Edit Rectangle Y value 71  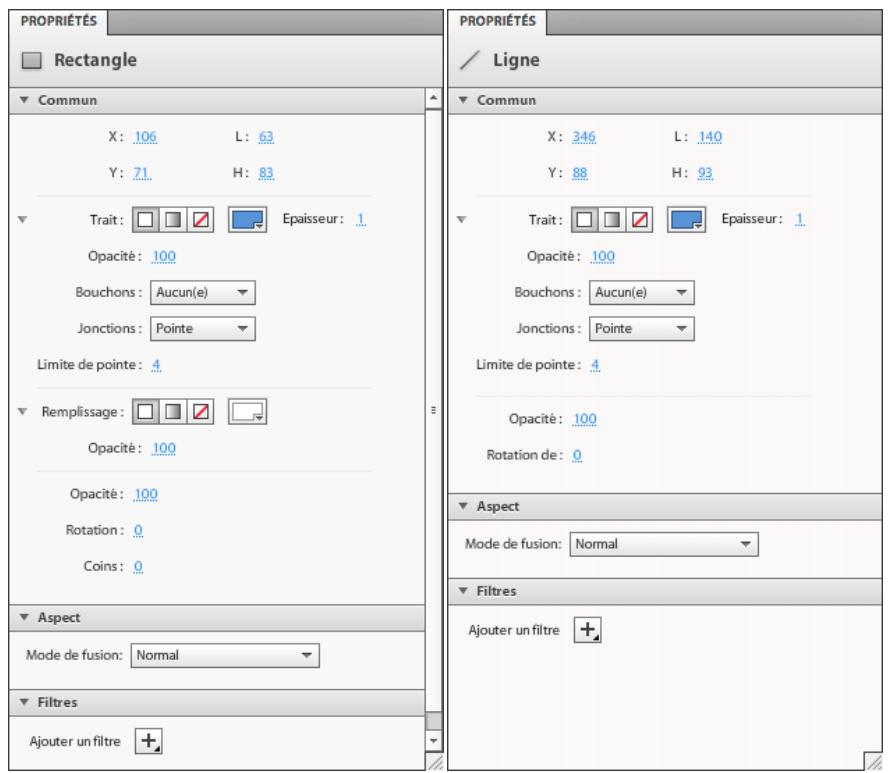141,173
